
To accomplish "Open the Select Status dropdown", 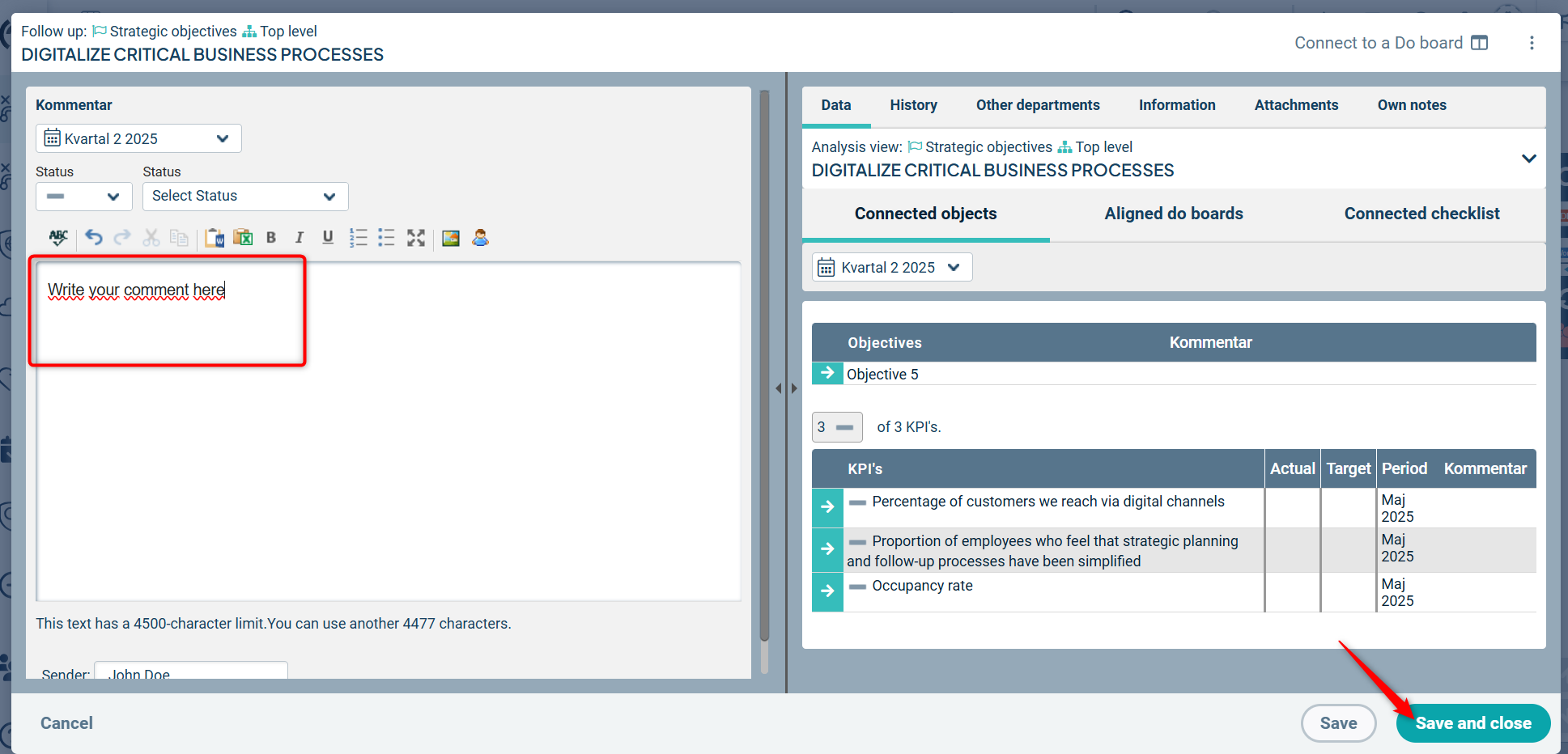I will click(x=245, y=197).
